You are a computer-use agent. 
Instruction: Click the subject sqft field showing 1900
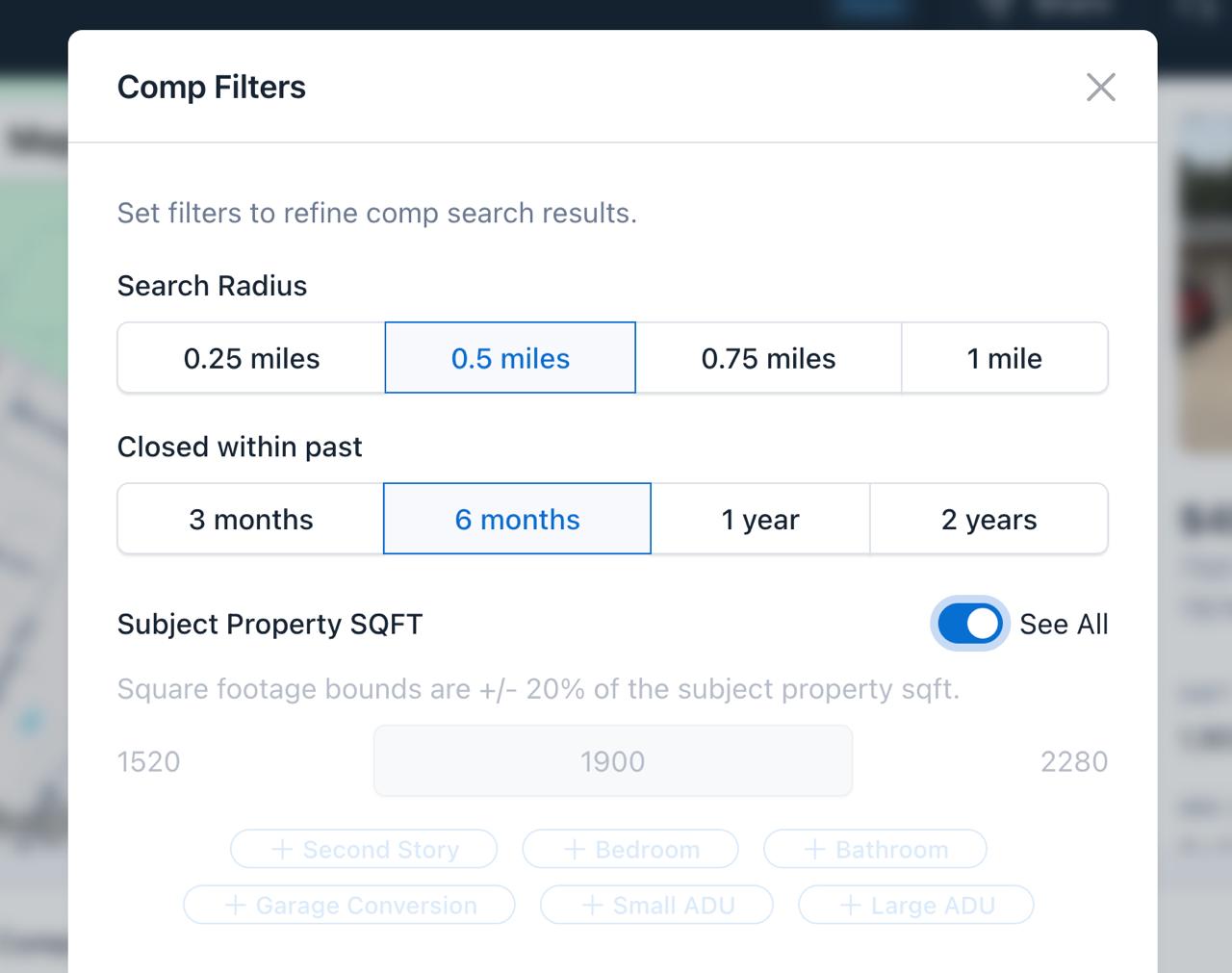point(612,760)
